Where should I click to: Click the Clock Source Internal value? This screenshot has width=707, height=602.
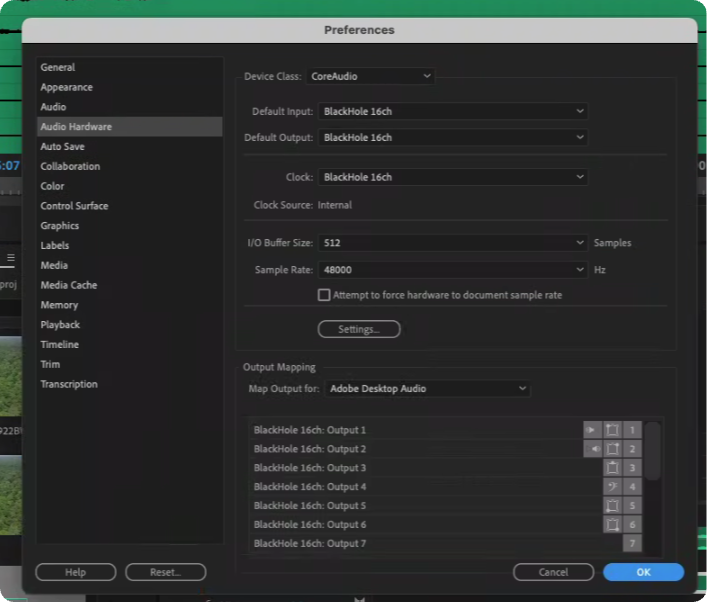[x=335, y=205]
